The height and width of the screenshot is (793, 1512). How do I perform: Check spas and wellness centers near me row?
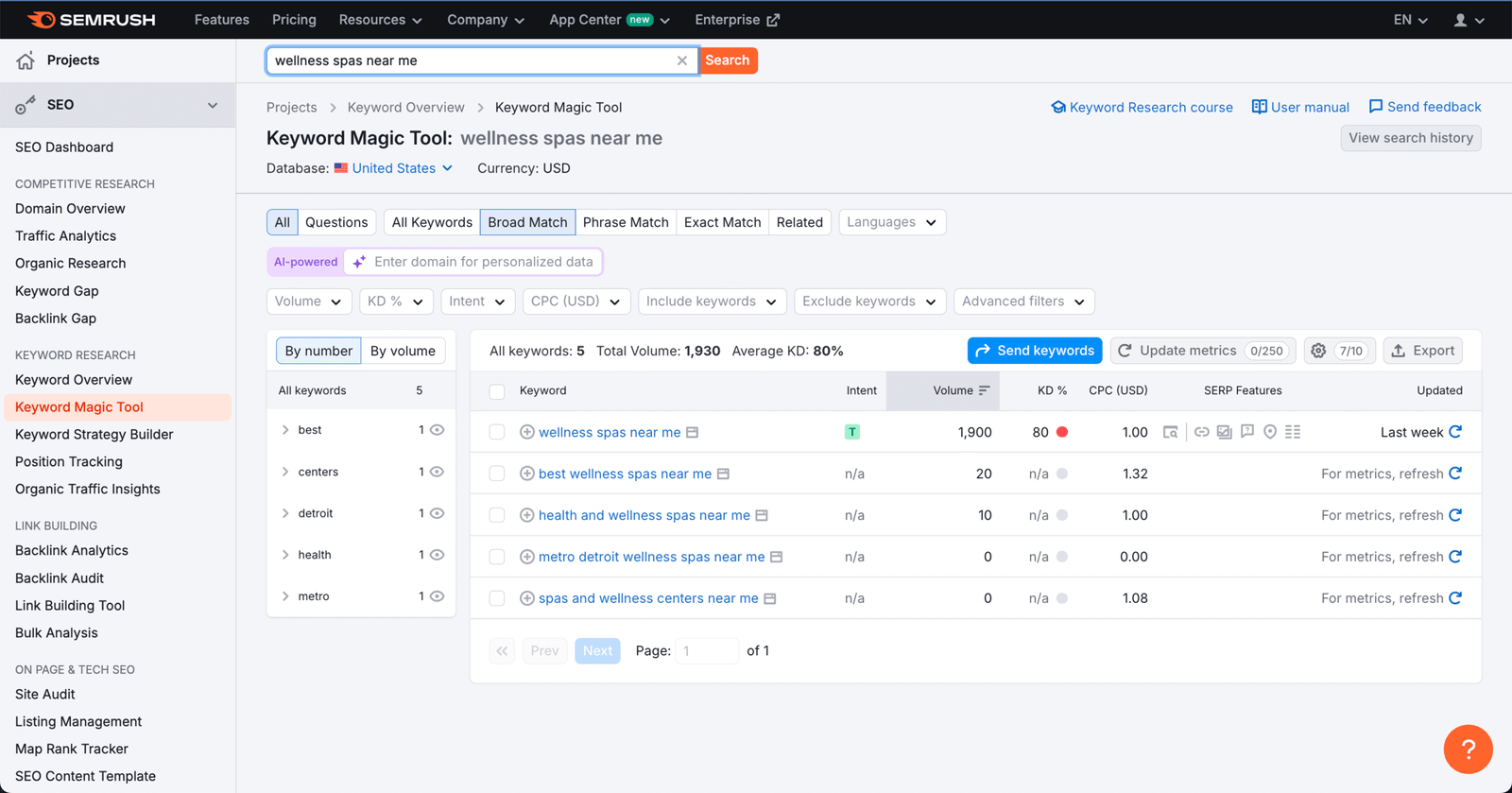497,598
